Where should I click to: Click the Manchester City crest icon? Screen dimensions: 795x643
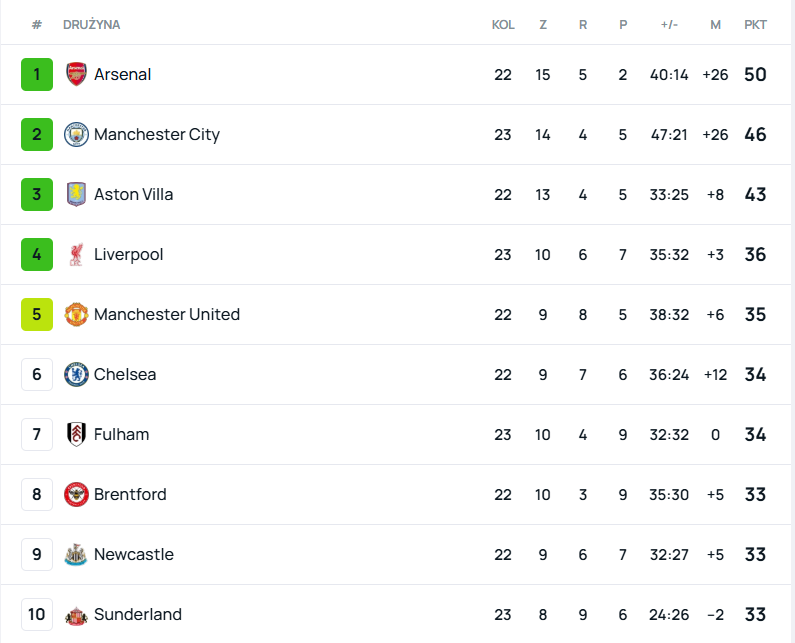(x=76, y=134)
